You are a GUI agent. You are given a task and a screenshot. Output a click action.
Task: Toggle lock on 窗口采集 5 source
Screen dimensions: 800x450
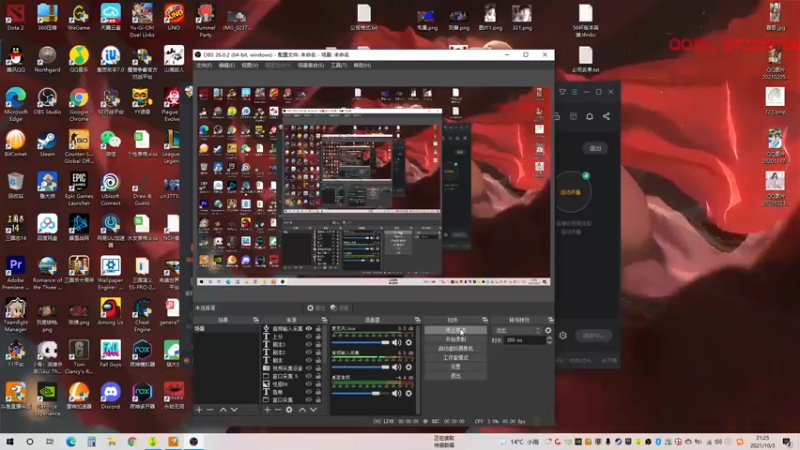318,376
